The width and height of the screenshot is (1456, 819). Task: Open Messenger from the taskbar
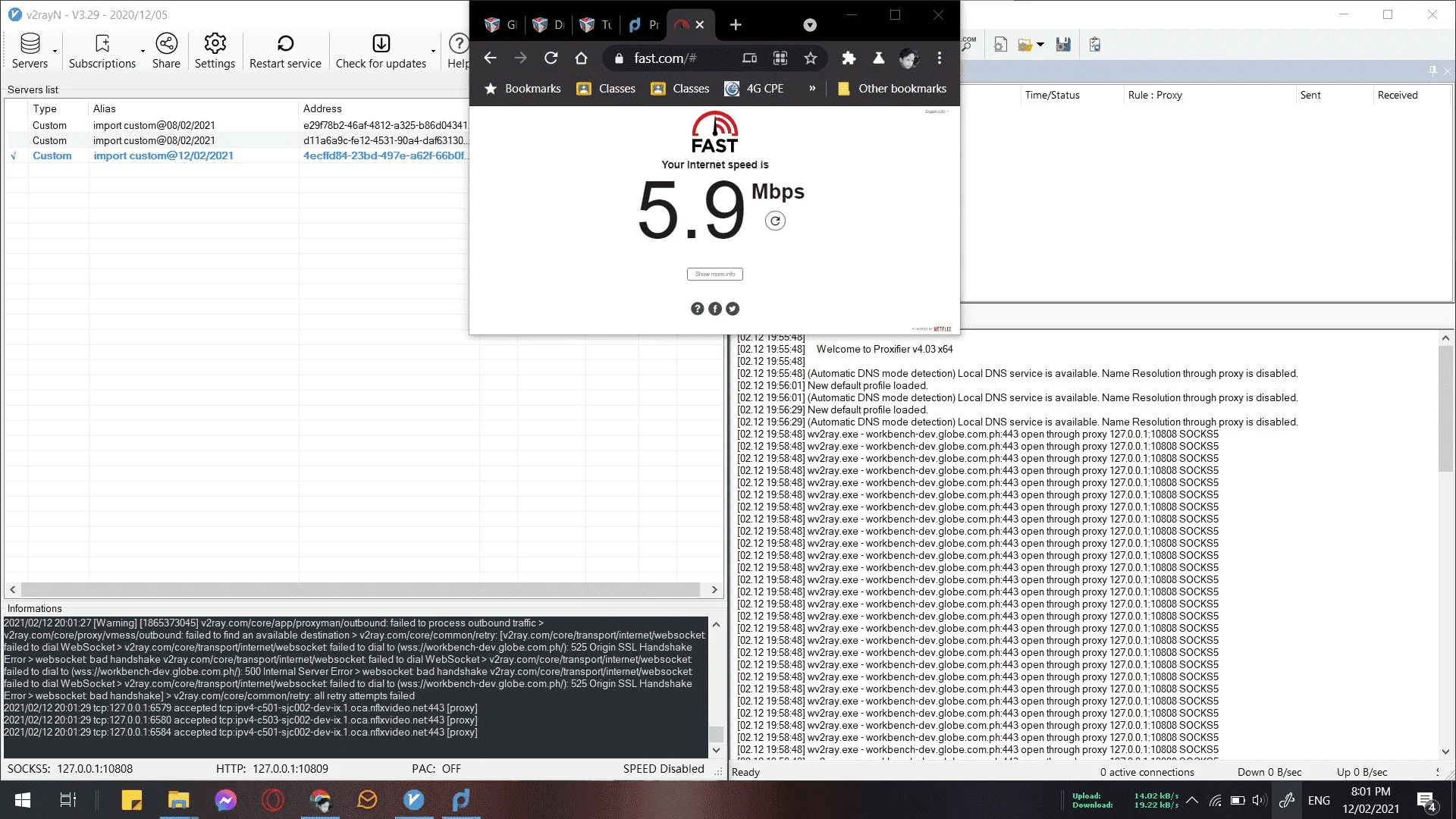coord(225,800)
